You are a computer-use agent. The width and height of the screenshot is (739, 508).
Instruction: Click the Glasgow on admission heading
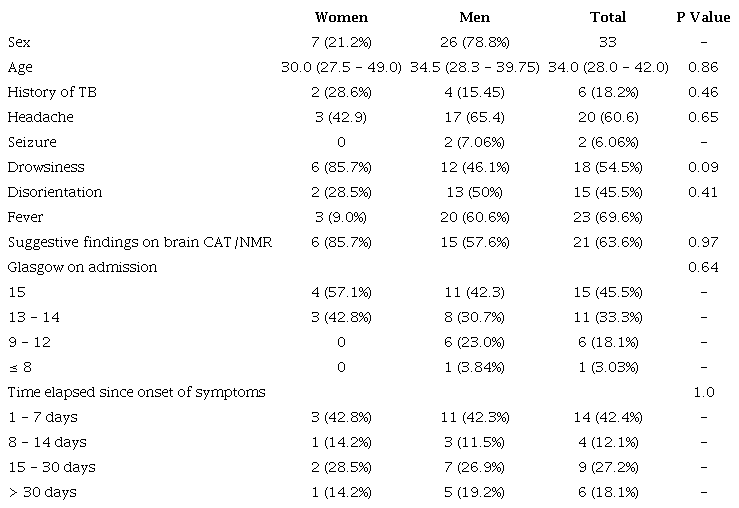point(81,267)
